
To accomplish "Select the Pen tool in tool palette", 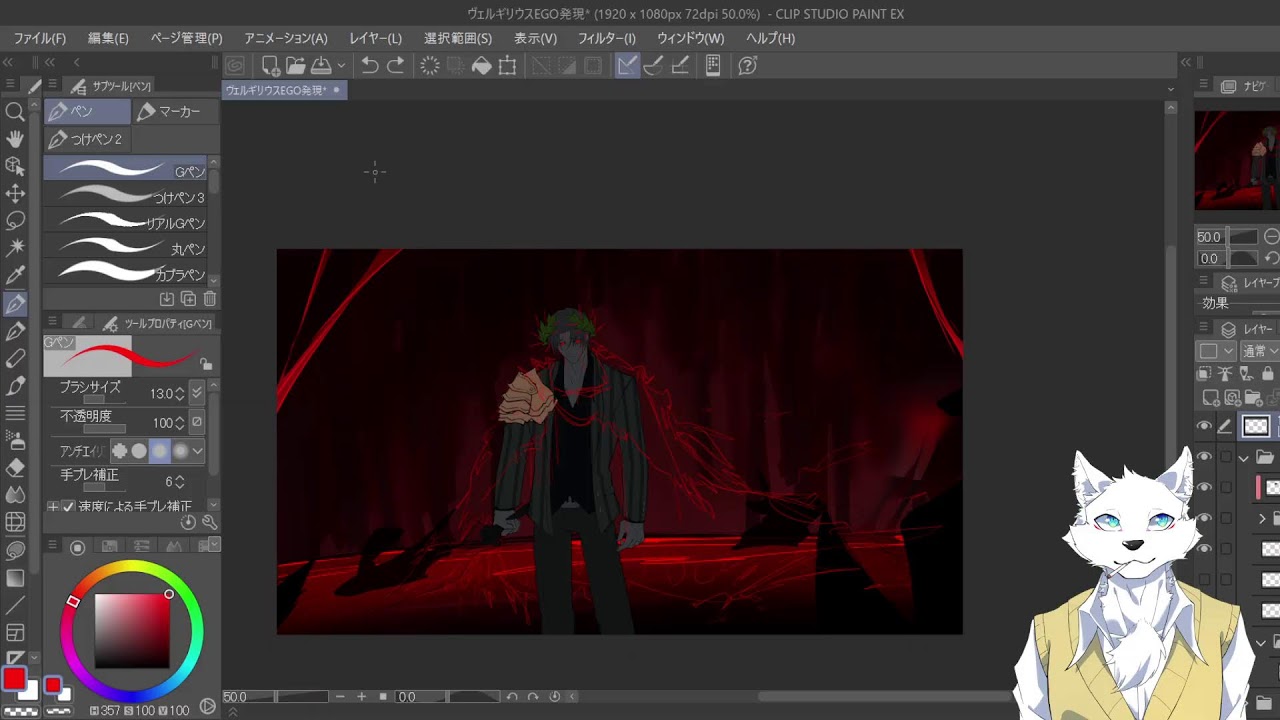I will pos(15,303).
